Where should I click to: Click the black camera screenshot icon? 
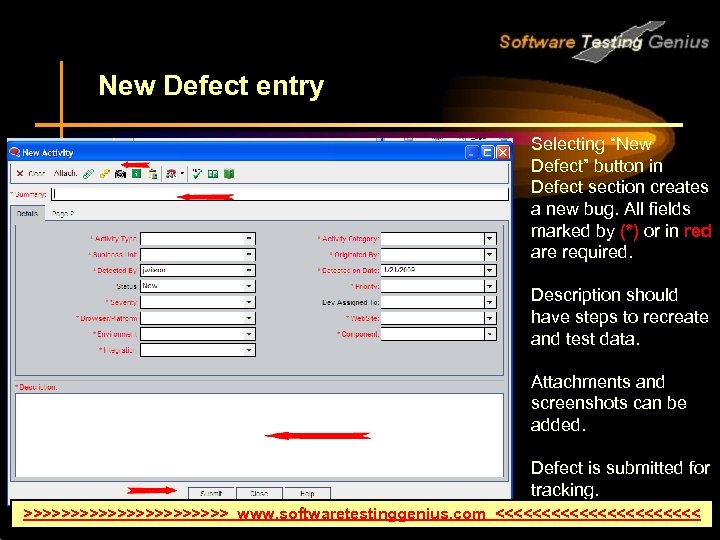[x=120, y=174]
